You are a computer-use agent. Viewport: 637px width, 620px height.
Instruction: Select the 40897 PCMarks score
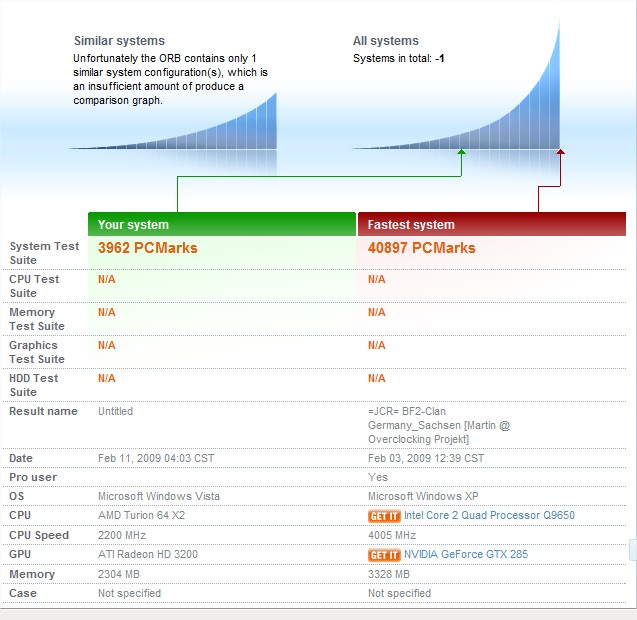[421, 248]
